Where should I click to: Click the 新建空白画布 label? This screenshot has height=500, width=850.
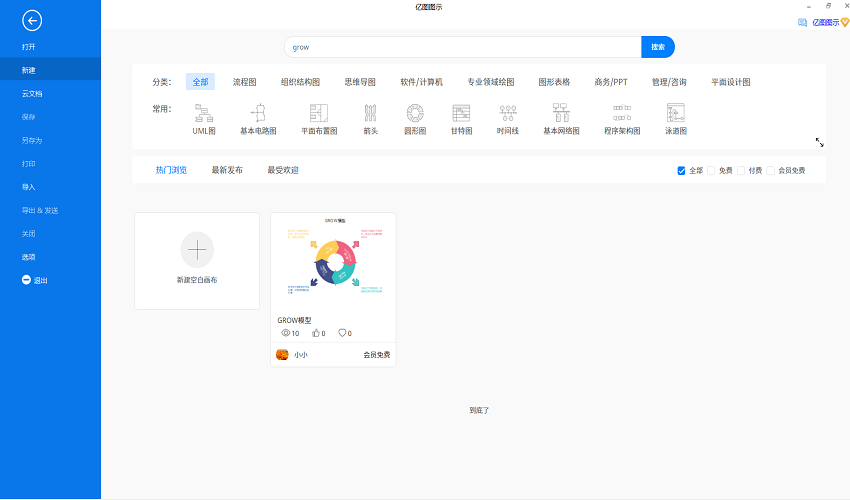pyautogui.click(x=197, y=280)
